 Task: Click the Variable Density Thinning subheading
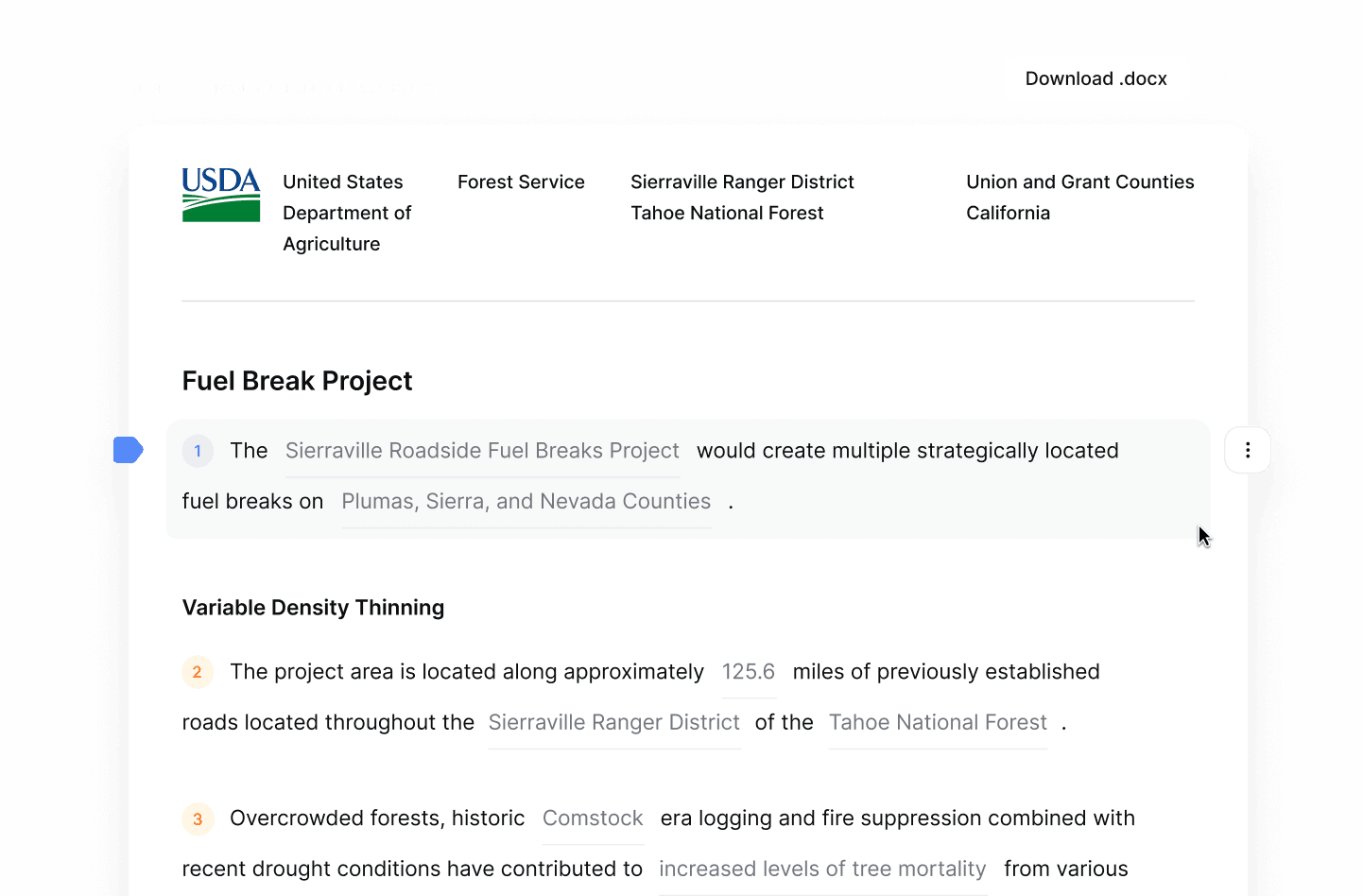coord(313,608)
